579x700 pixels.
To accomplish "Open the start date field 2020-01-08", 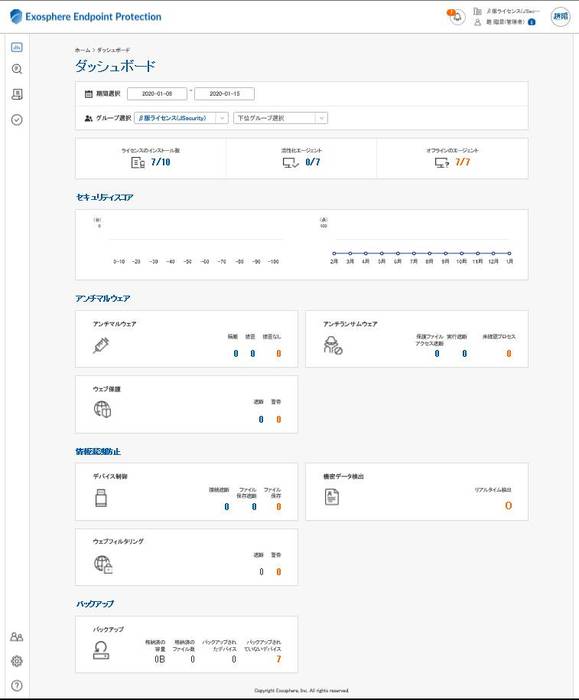I will coord(157,94).
